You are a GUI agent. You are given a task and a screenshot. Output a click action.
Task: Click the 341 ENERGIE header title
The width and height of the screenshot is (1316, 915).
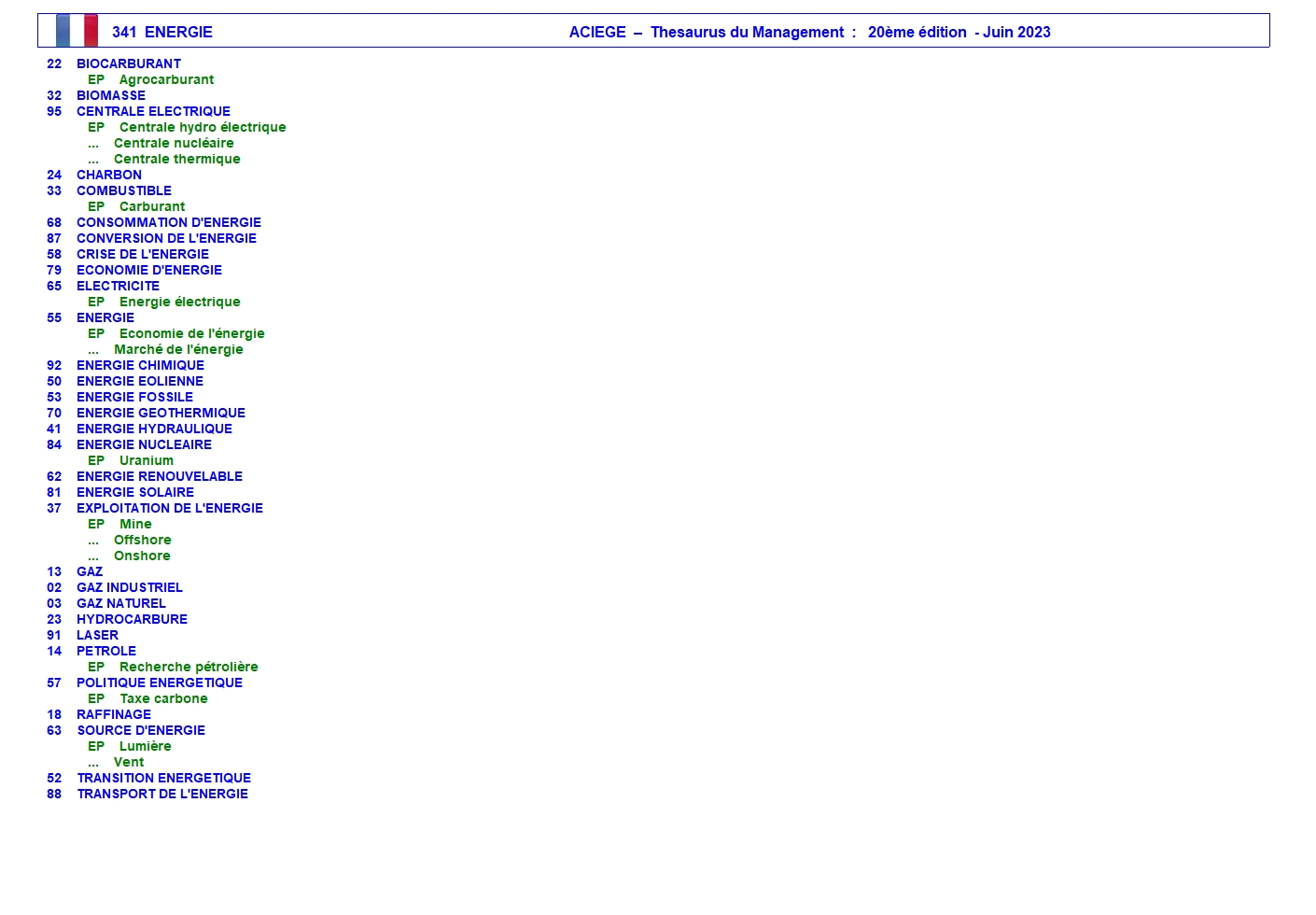161,32
